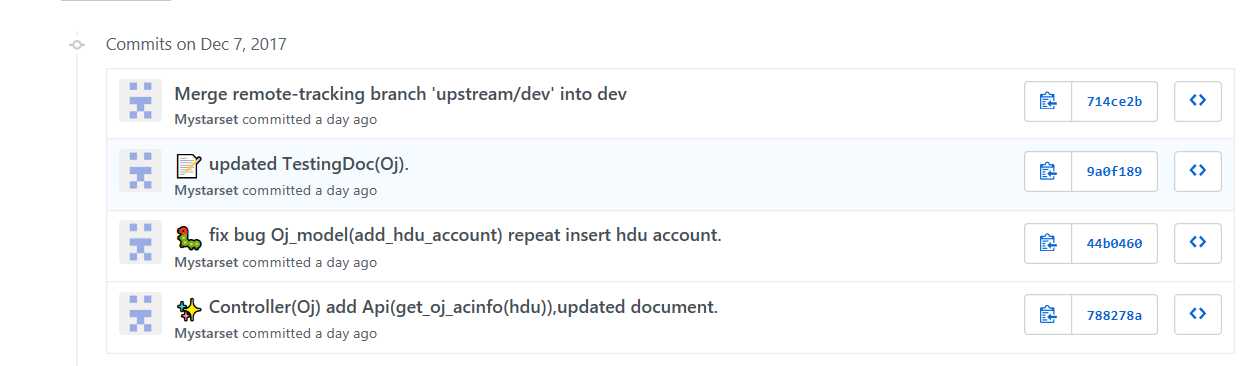This screenshot has width=1242, height=366.
Task: Click Mystarset avatar on TestingDoc commit
Action: 140,172
